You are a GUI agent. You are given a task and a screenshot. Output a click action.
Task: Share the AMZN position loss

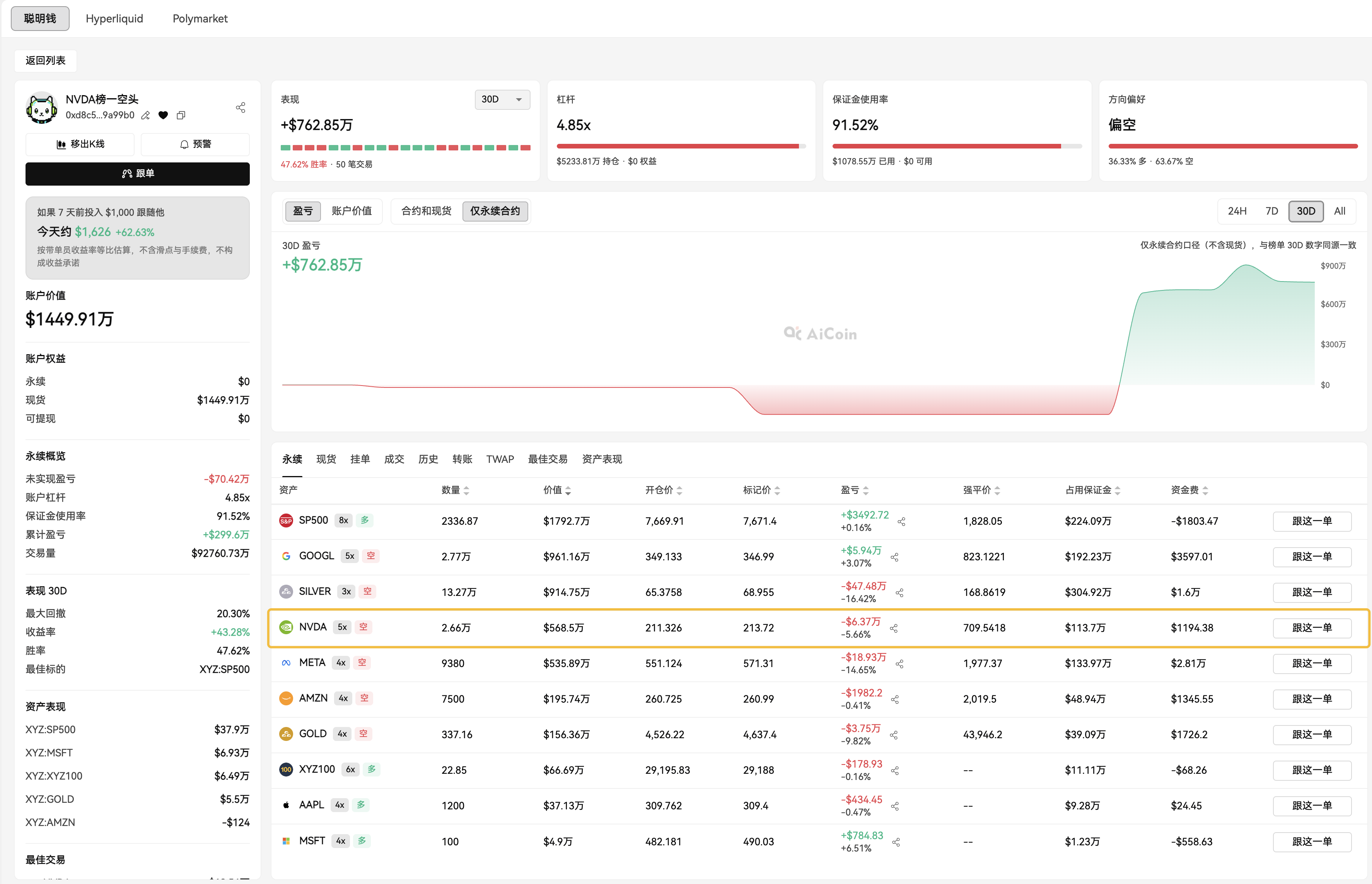pos(895,699)
